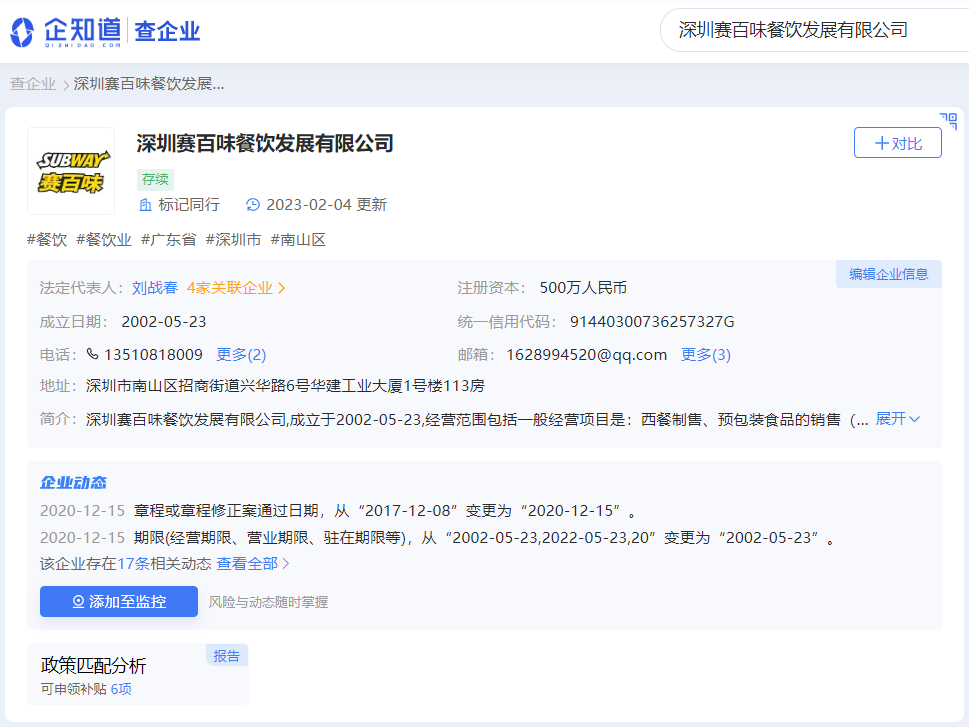Click the clock icon beside 2023-02-04 更新
The width and height of the screenshot is (969, 727).
[x=253, y=205]
